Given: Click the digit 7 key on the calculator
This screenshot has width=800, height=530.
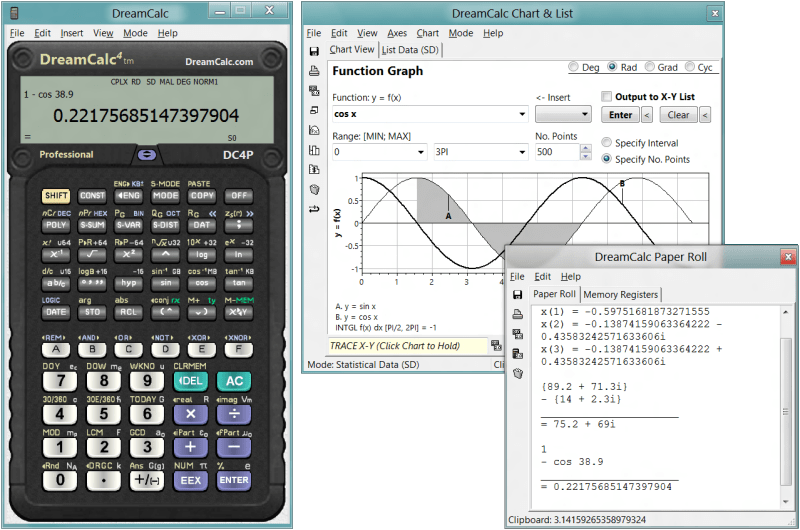Looking at the screenshot, I should 60,381.
